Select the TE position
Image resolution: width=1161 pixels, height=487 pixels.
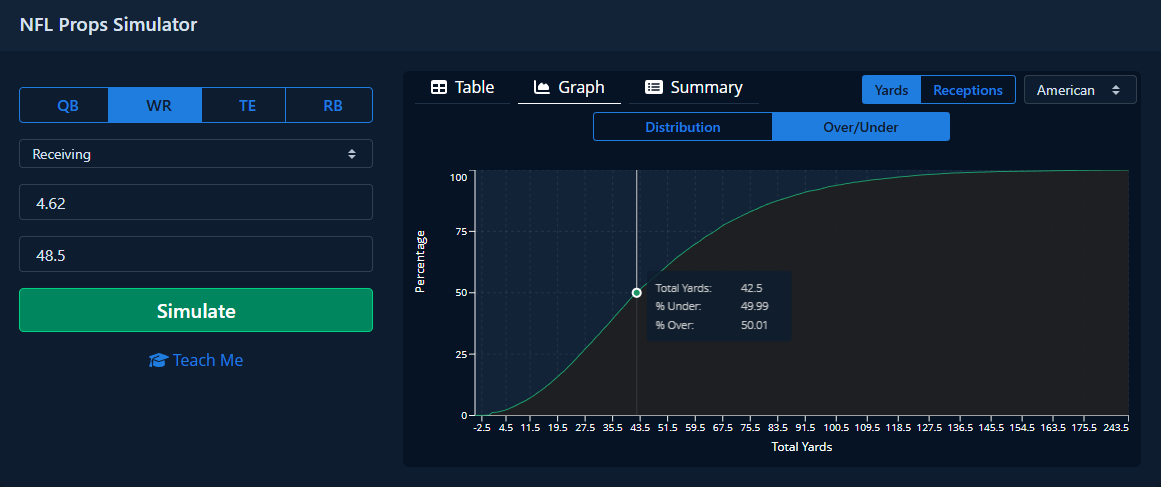247,105
